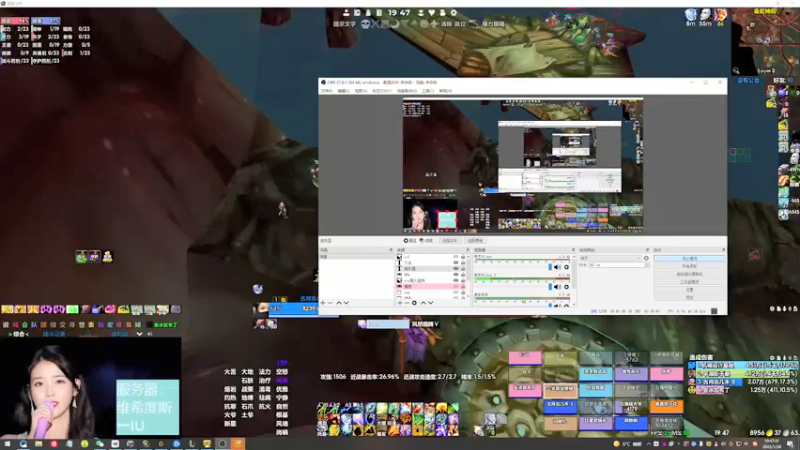Click the second button in OBS controls panel
Viewport: 800px width, 450px height.
click(689, 266)
